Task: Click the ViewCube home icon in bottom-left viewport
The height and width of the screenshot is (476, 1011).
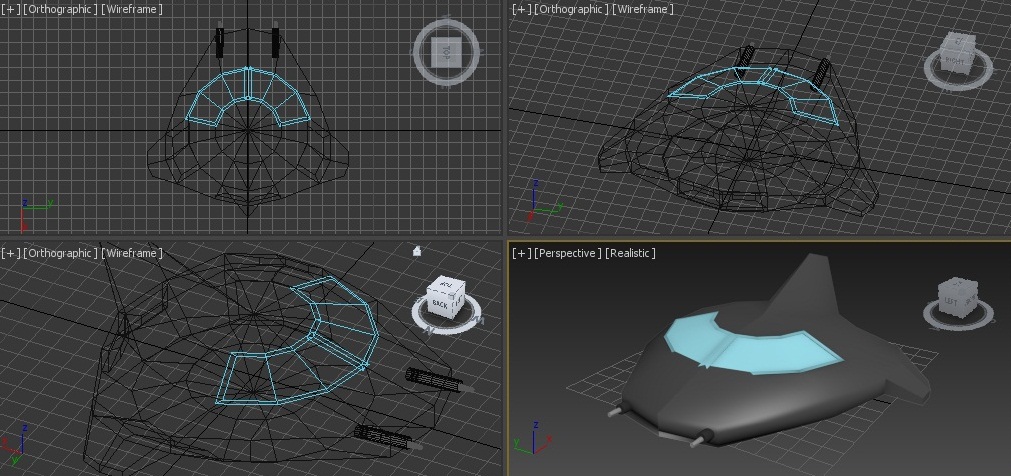Action: 417,251
